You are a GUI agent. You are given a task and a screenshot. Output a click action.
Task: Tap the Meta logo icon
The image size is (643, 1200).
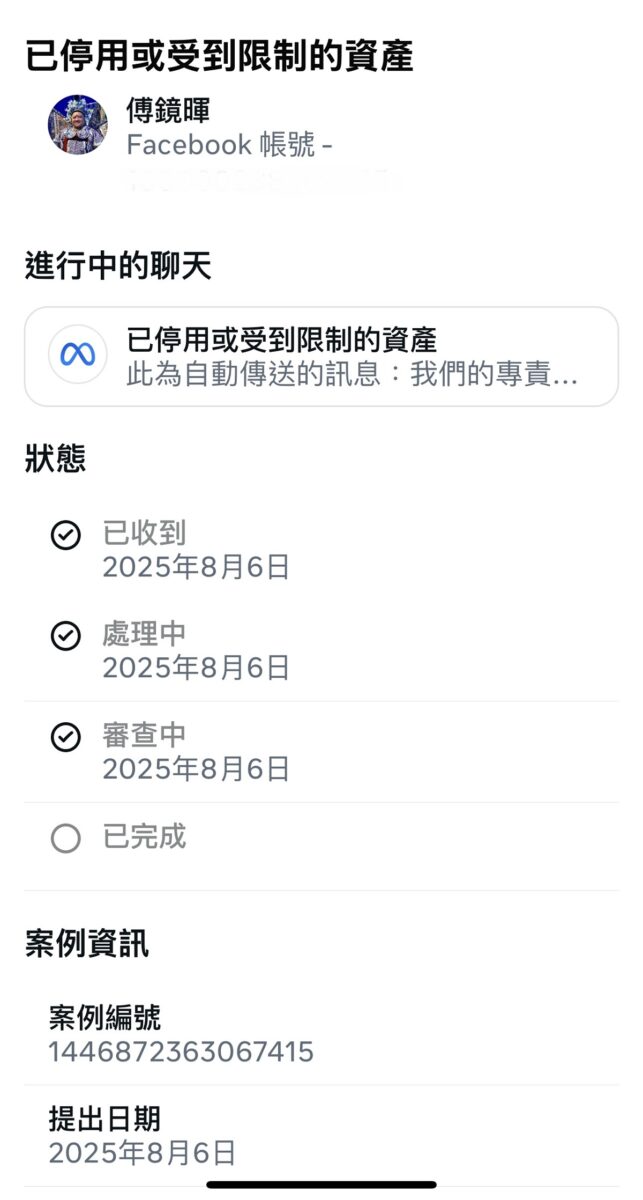[x=78, y=355]
